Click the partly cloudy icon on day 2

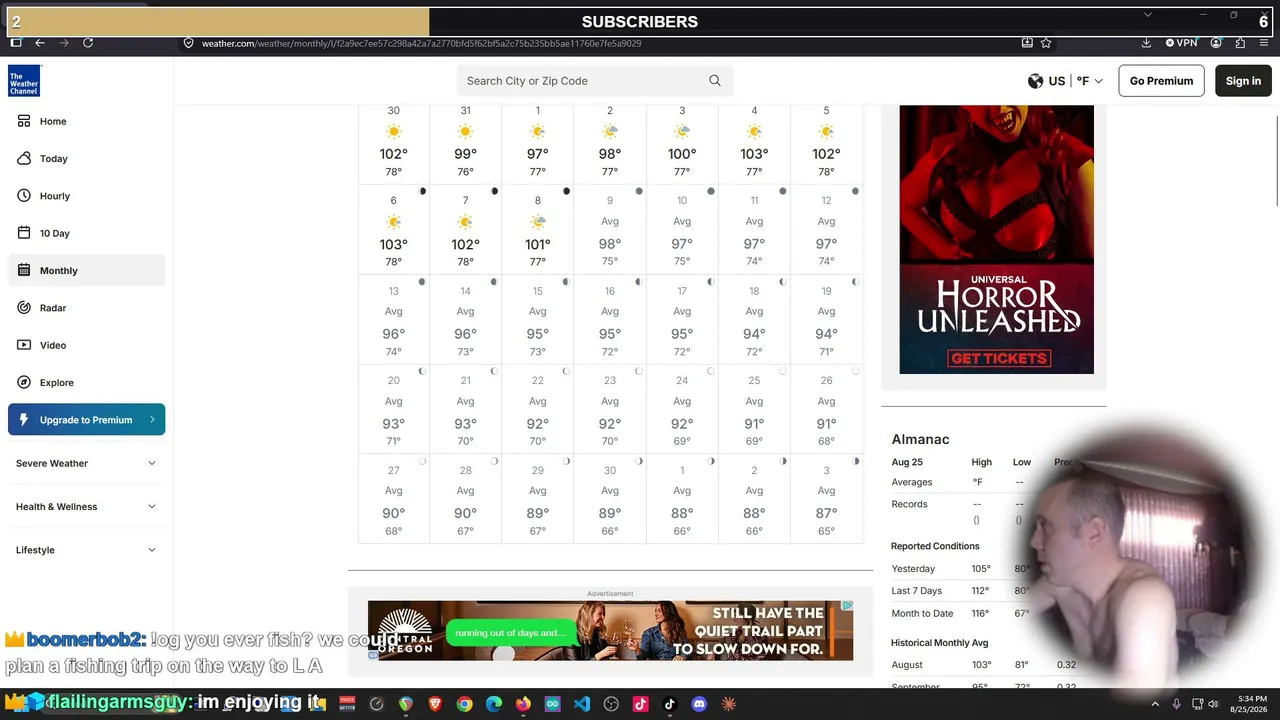click(610, 132)
